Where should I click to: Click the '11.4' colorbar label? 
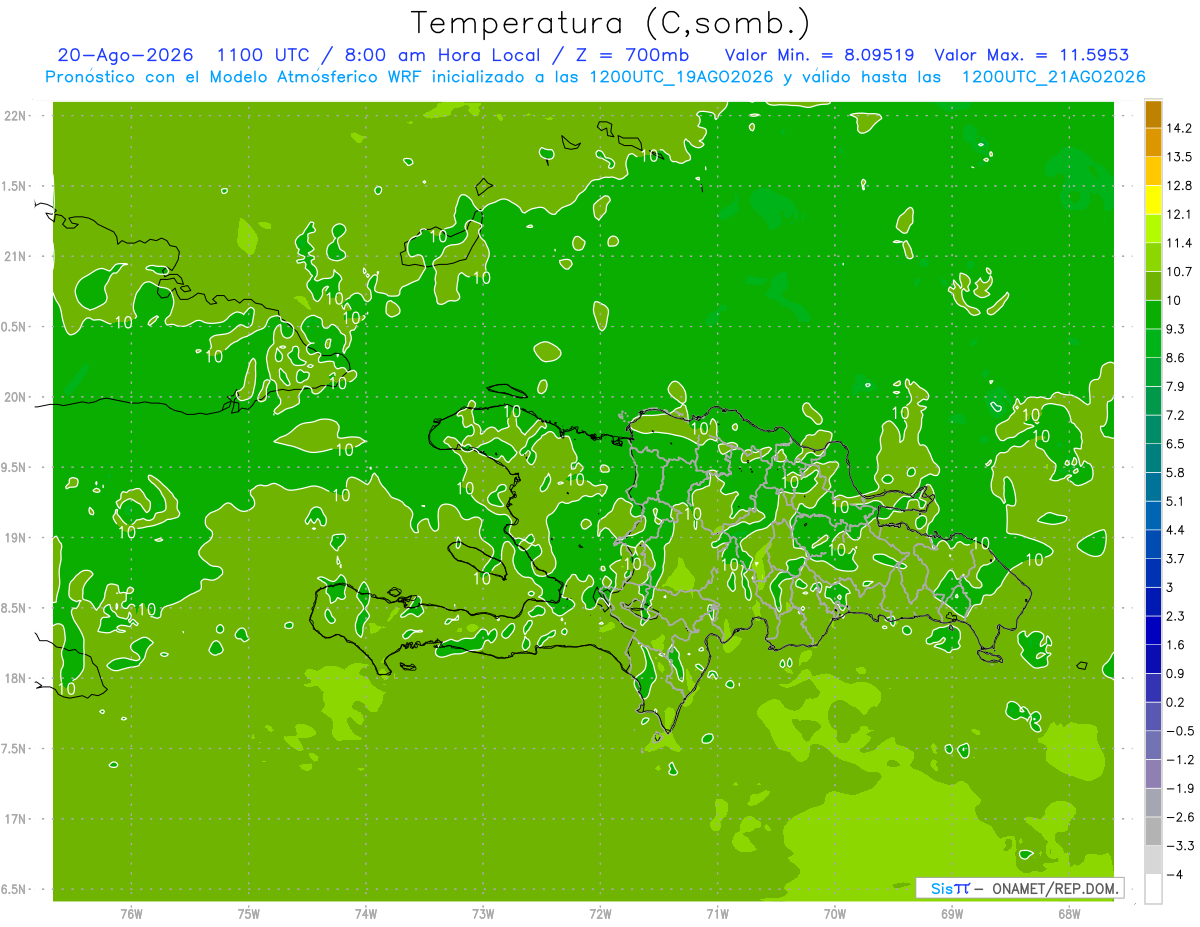(x=1179, y=243)
